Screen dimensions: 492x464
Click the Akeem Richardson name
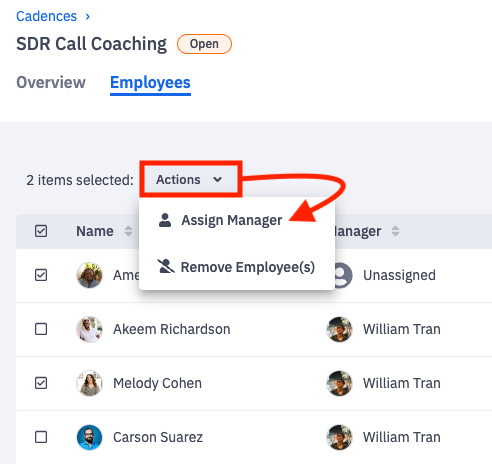(x=172, y=329)
